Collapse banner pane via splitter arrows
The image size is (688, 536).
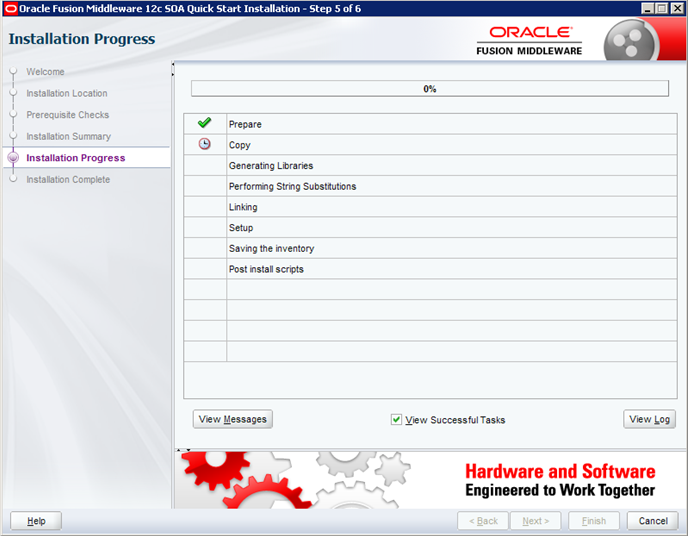188,450
